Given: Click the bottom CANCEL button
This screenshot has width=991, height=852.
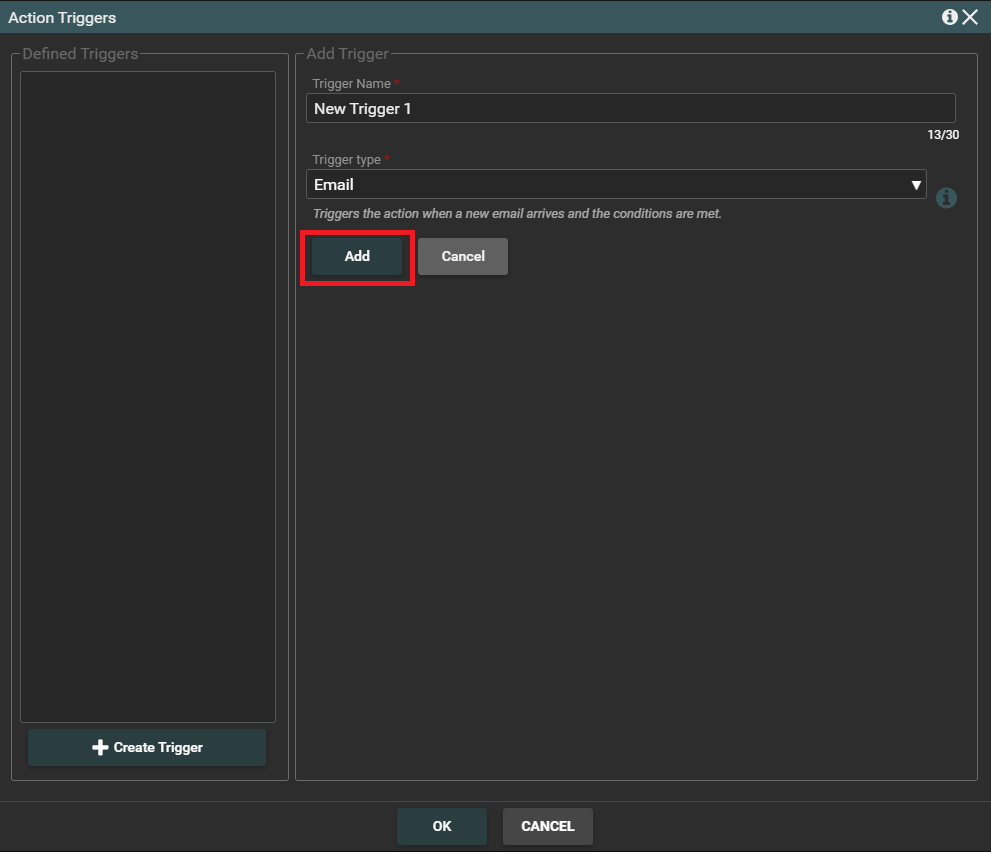Looking at the screenshot, I should [547, 826].
